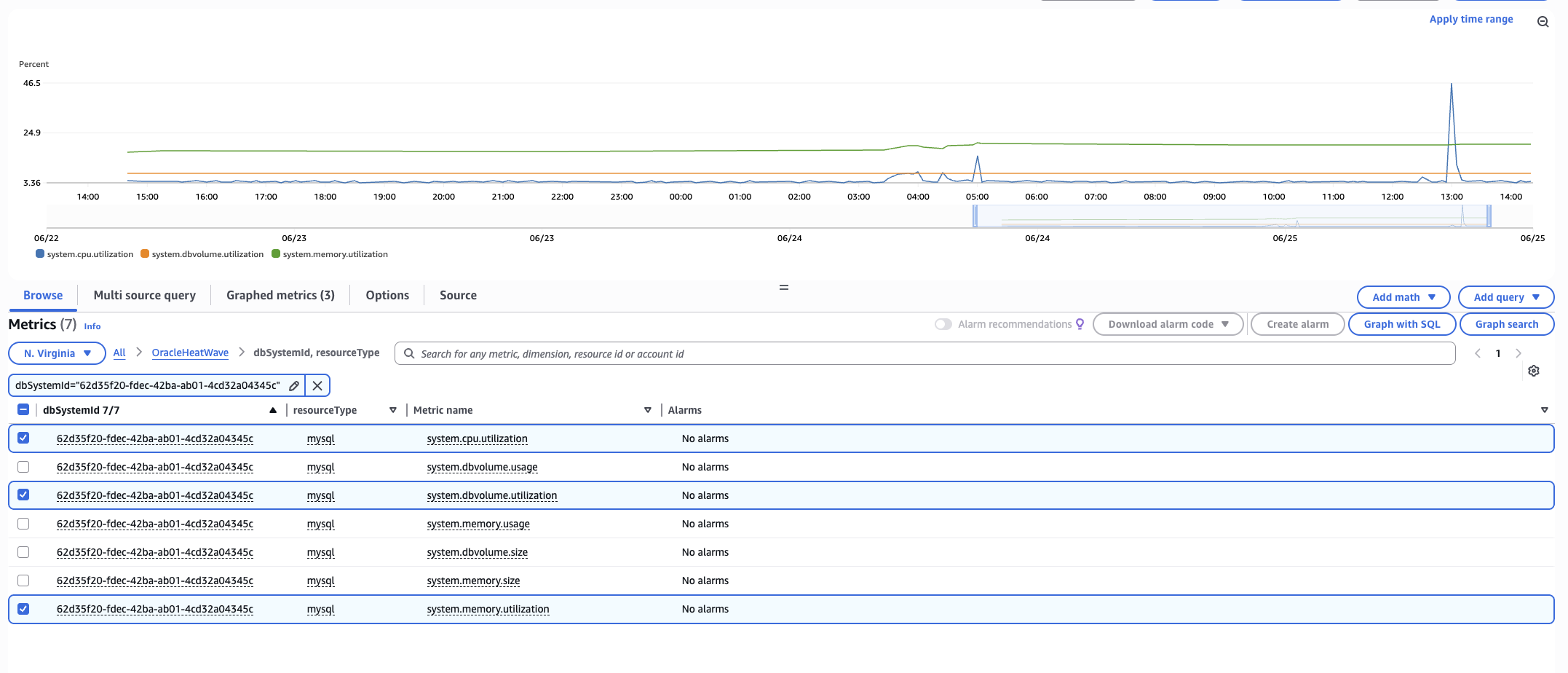1568x673 pixels.
Task: Switch to the Graphed metrics tab
Action: pyautogui.click(x=280, y=295)
